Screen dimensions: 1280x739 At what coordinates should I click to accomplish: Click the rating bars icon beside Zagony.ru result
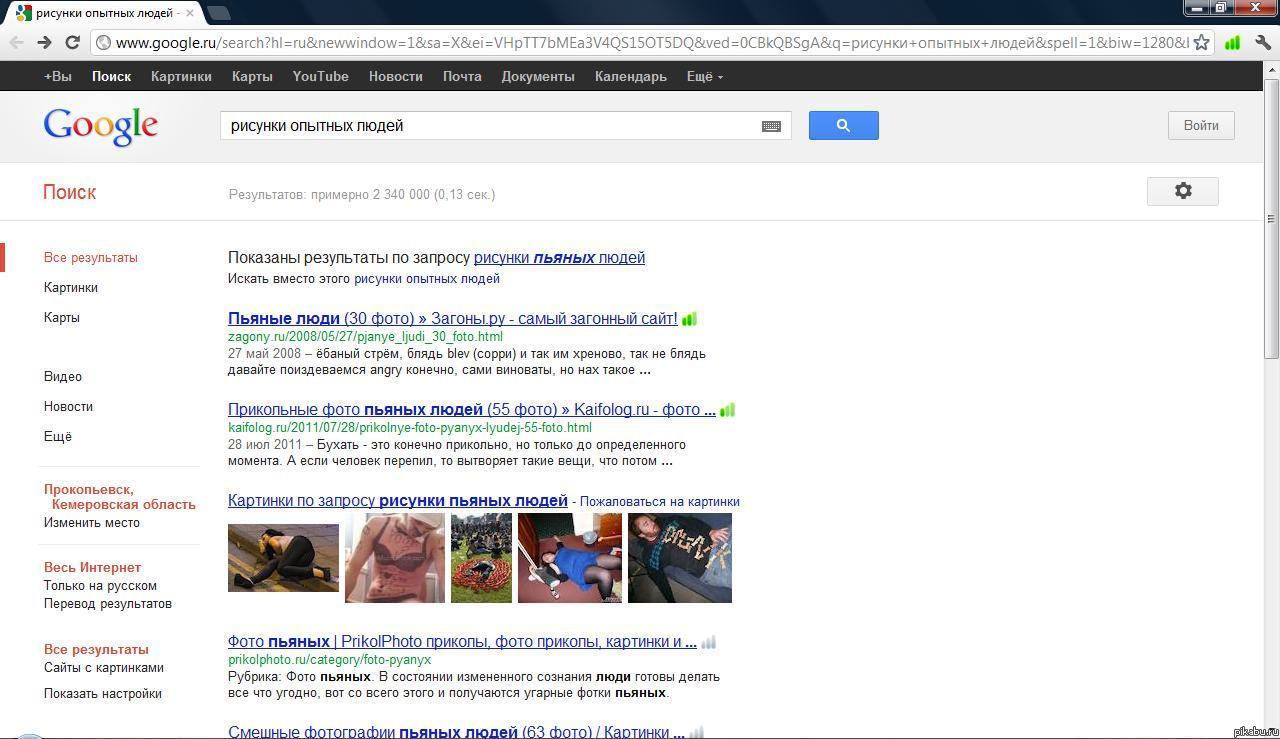click(x=689, y=319)
